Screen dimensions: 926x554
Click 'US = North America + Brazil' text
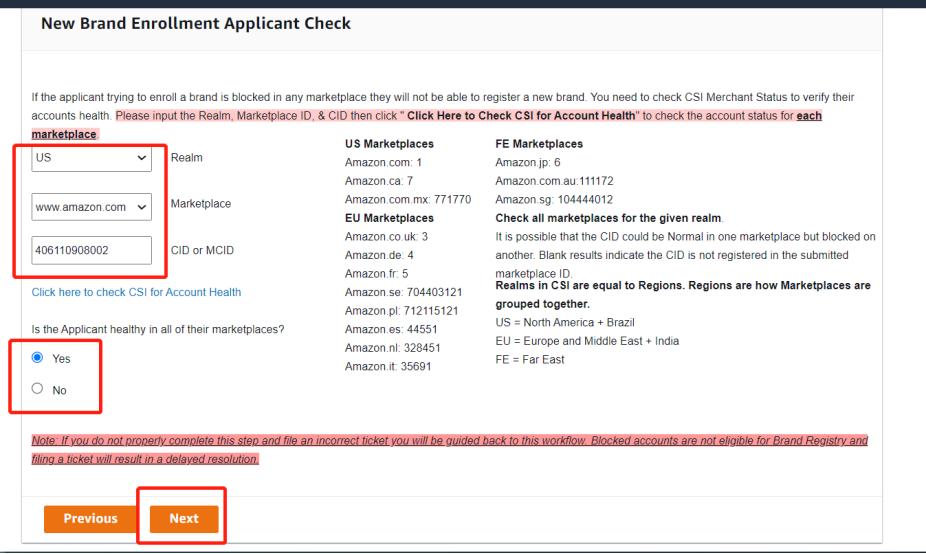565,323
